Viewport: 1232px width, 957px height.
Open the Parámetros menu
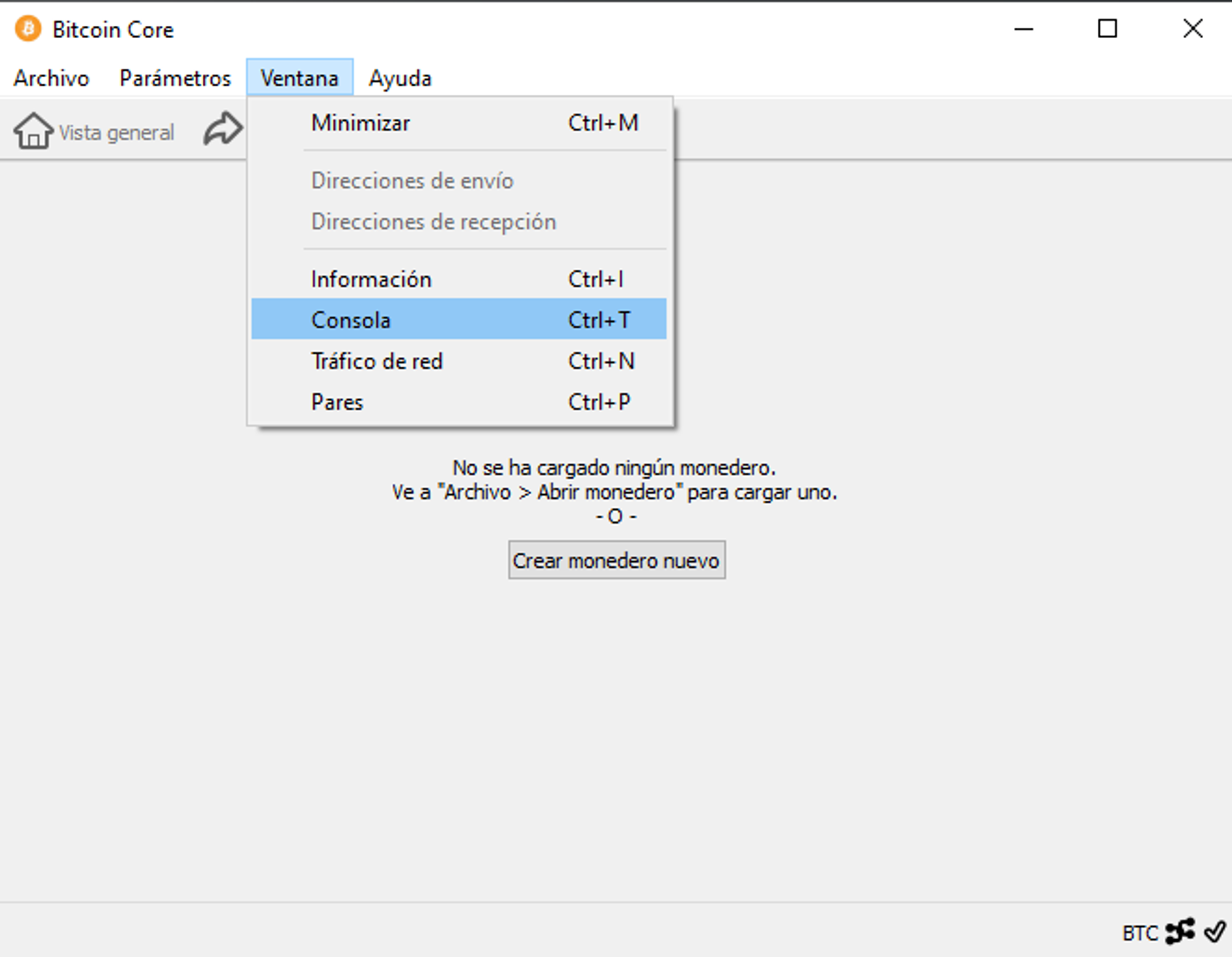(175, 78)
